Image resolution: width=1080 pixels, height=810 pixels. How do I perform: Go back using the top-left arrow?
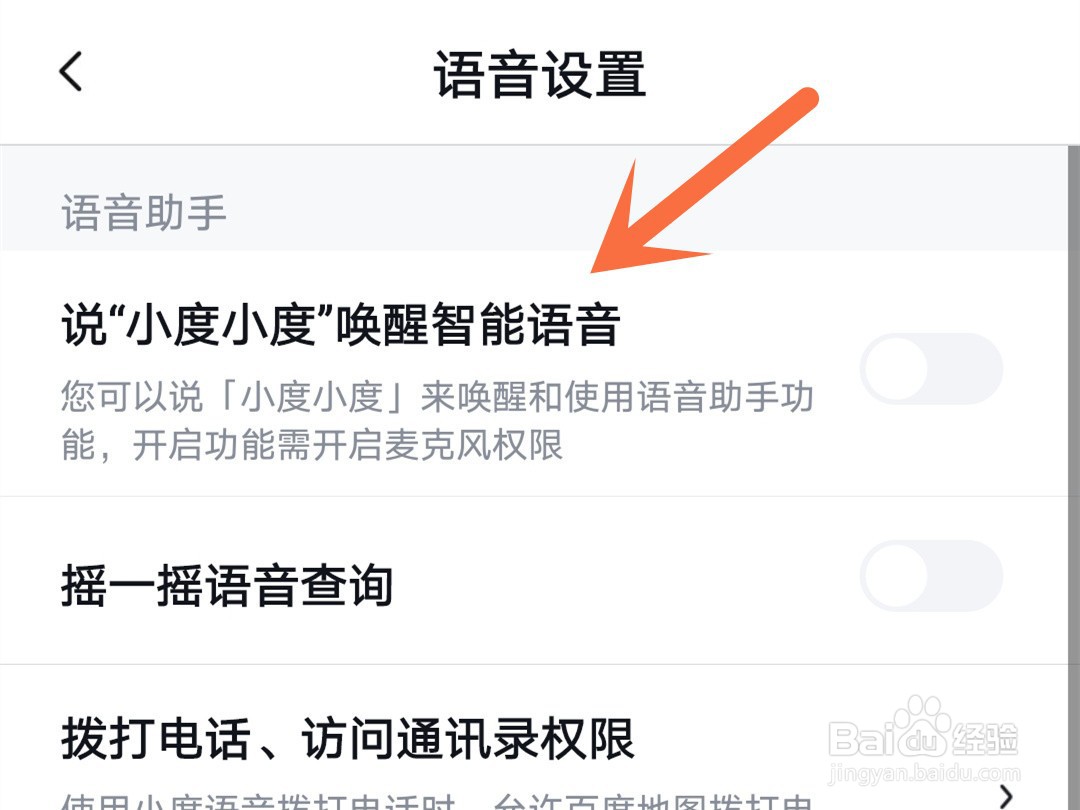(x=71, y=71)
